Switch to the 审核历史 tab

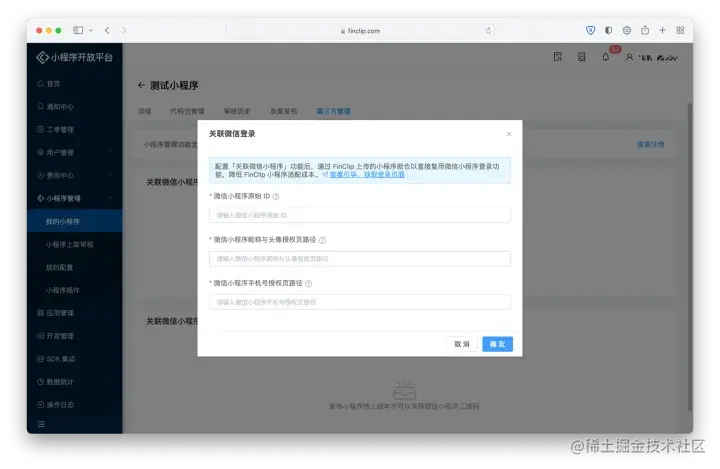tap(237, 111)
